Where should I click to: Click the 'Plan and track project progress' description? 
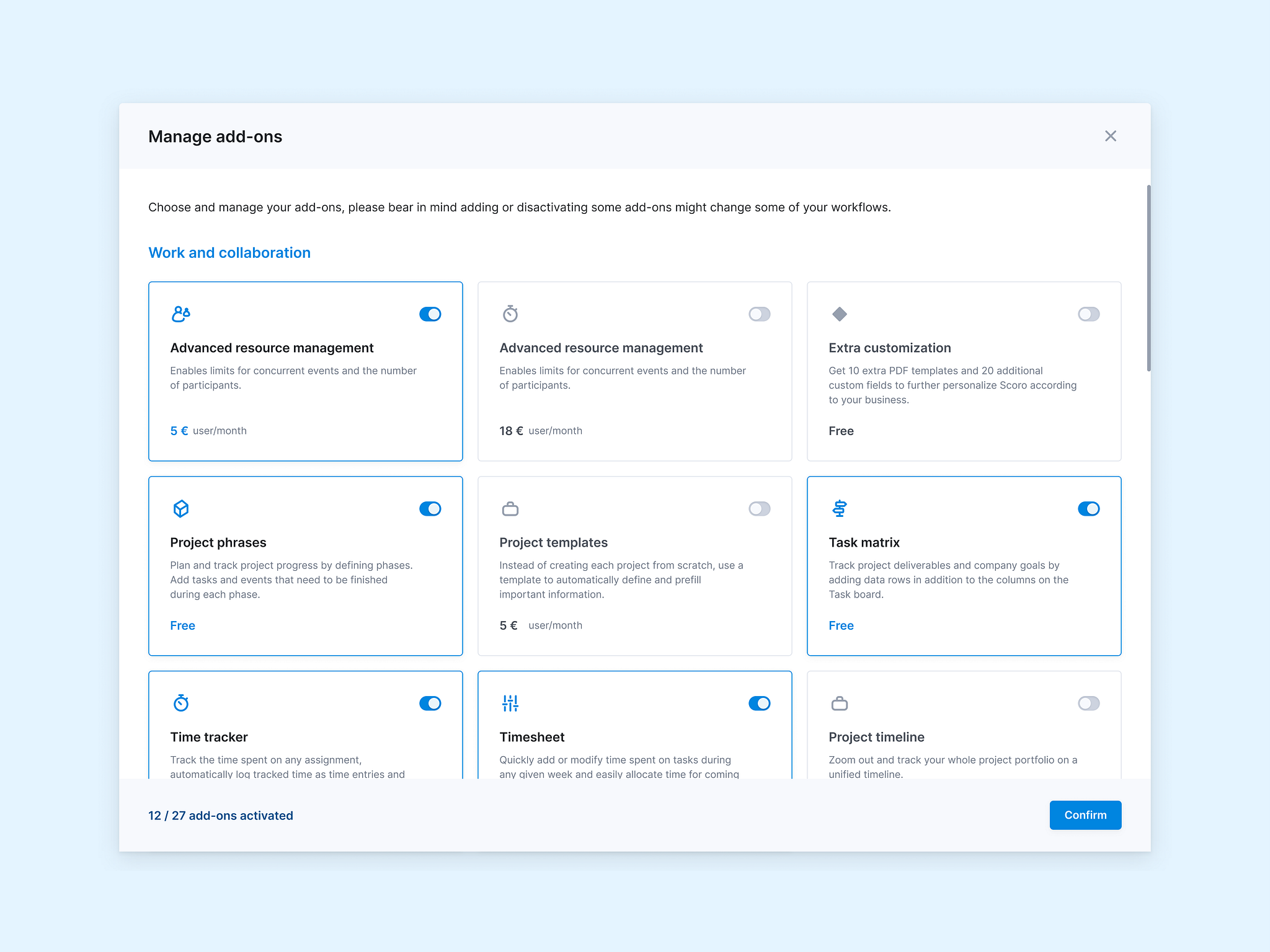coord(291,580)
